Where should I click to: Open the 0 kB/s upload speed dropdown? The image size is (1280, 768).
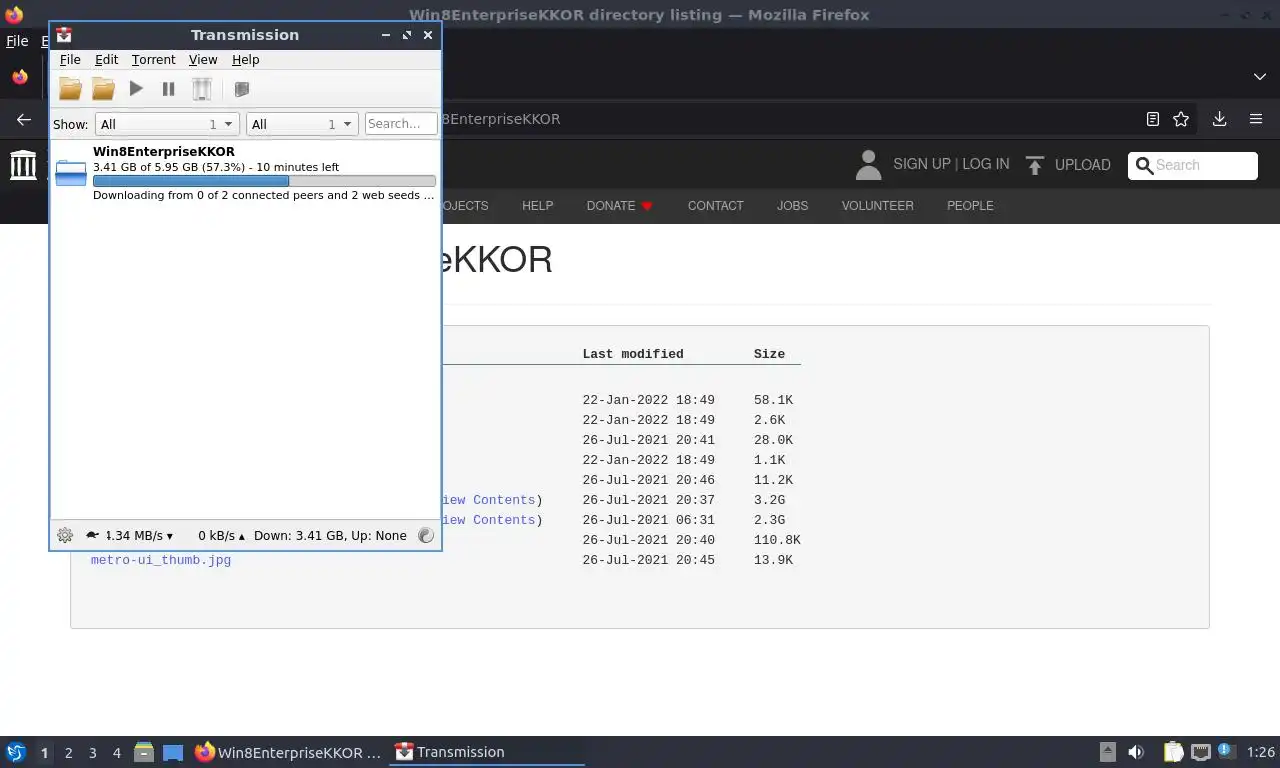[x=221, y=535]
